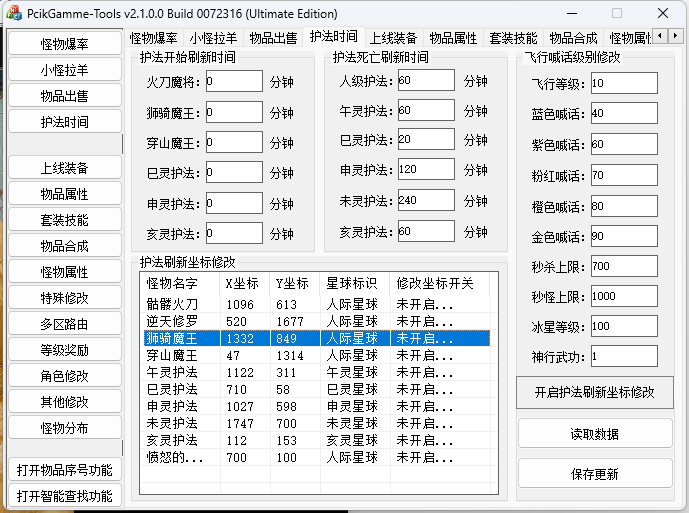
Task: Click the 狮骑魔王 start refresh minutes field
Action: [x=234, y=112]
